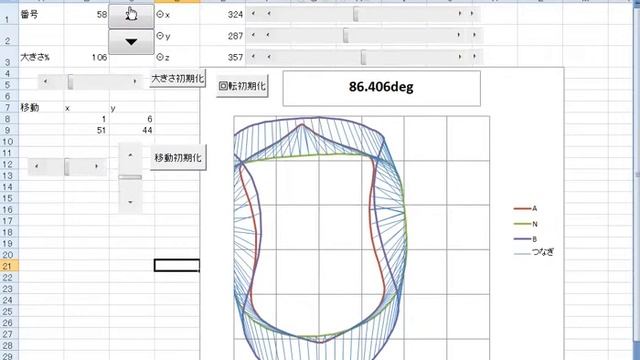Click row header 15
Image resolution: width=640 pixels, height=360 pixels.
click(9, 198)
